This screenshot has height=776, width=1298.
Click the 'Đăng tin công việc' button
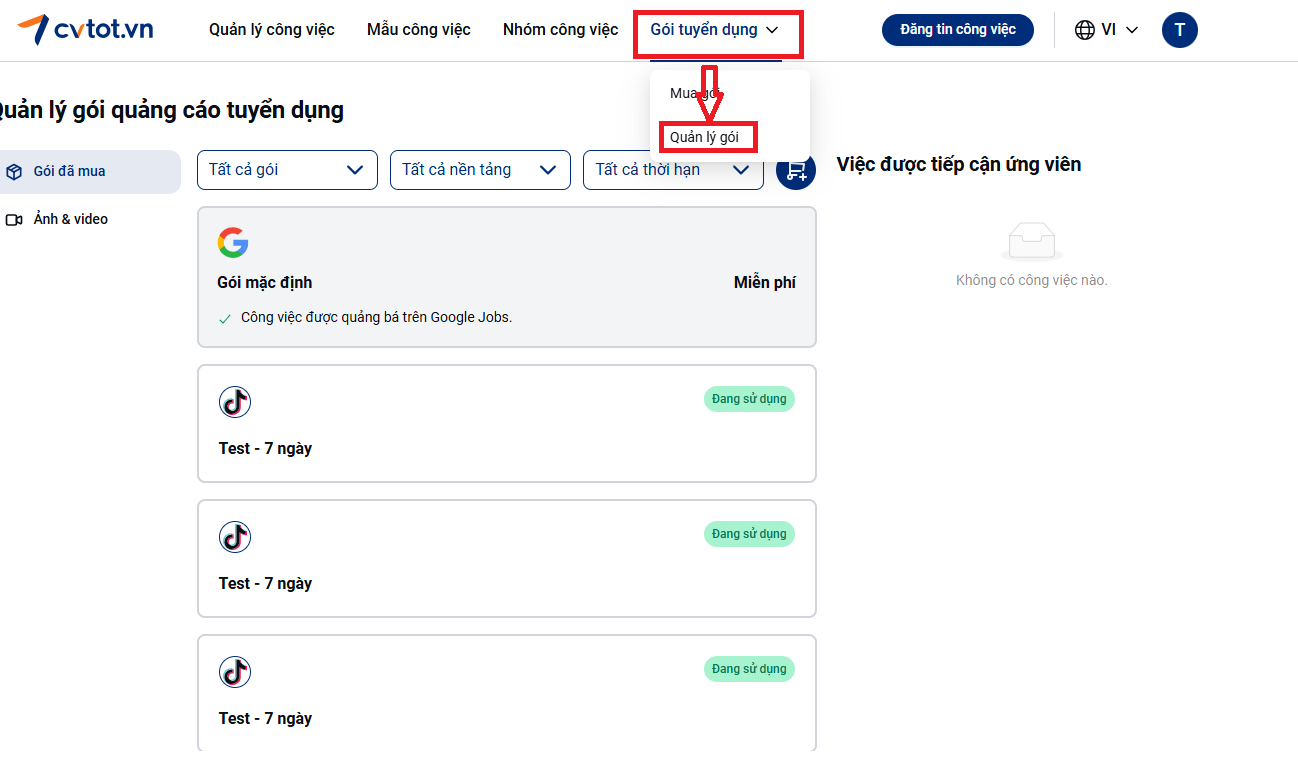[x=957, y=30]
